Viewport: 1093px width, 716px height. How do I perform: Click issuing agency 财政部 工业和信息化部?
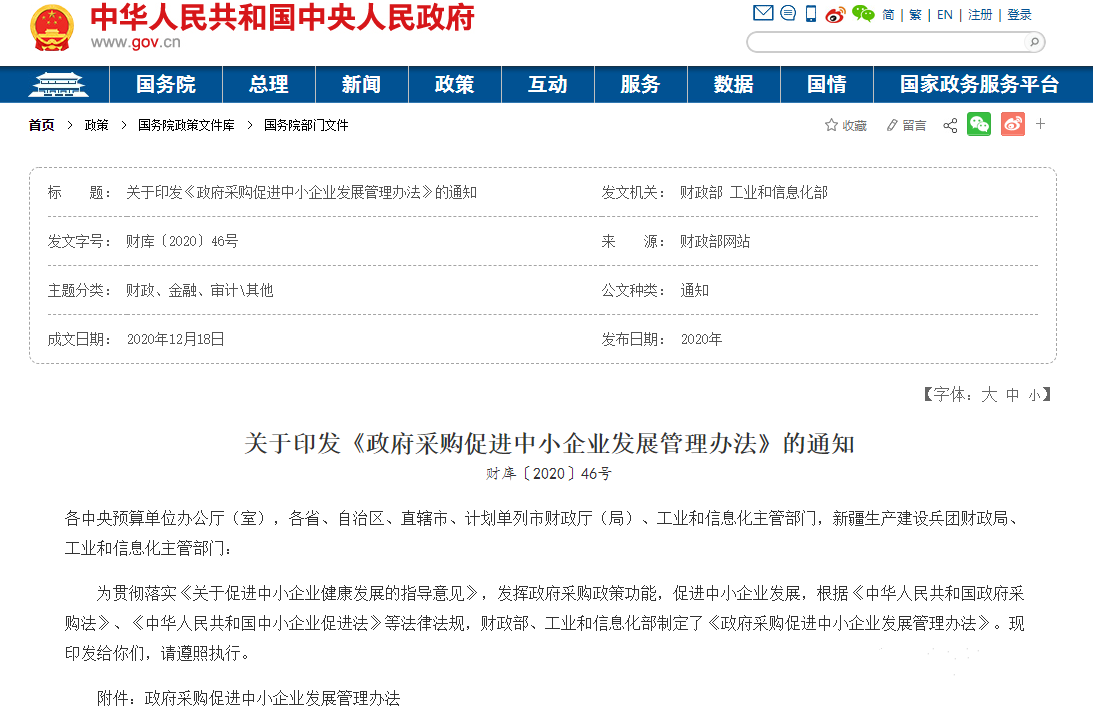coord(754,192)
